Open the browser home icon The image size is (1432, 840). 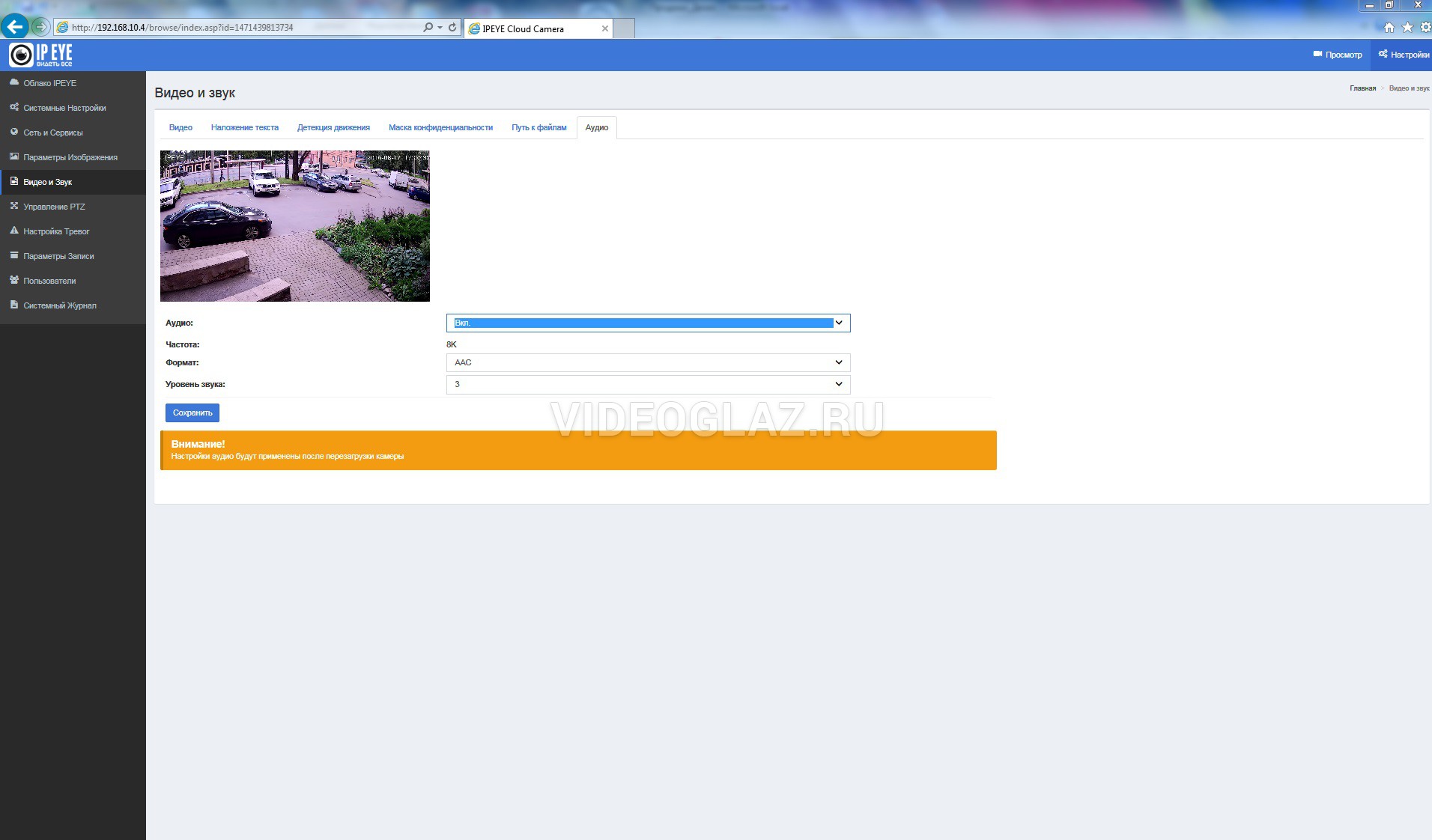[x=1389, y=28]
